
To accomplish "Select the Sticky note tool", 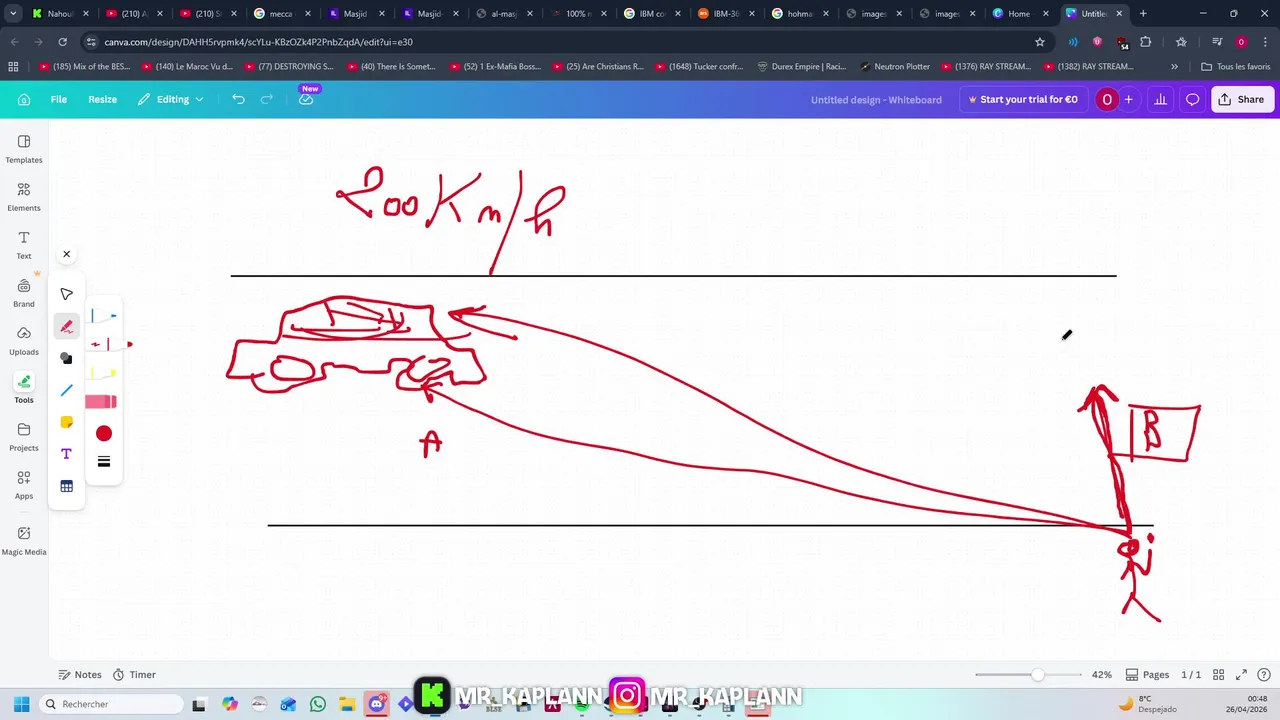I will click(67, 422).
